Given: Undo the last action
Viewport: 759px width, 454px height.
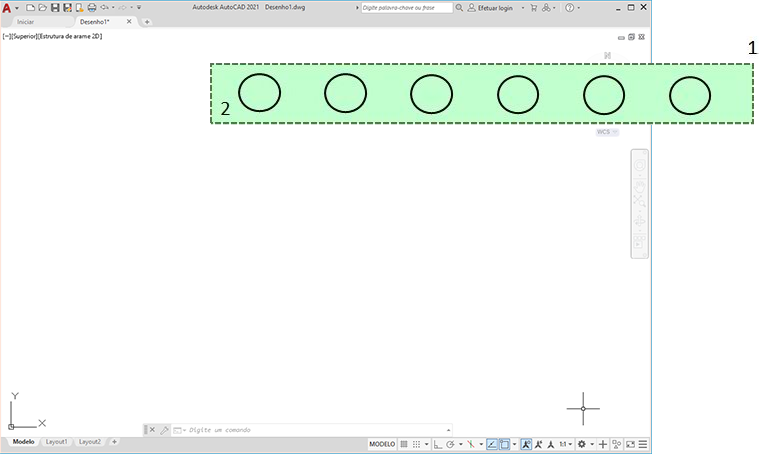Looking at the screenshot, I should [x=104, y=8].
